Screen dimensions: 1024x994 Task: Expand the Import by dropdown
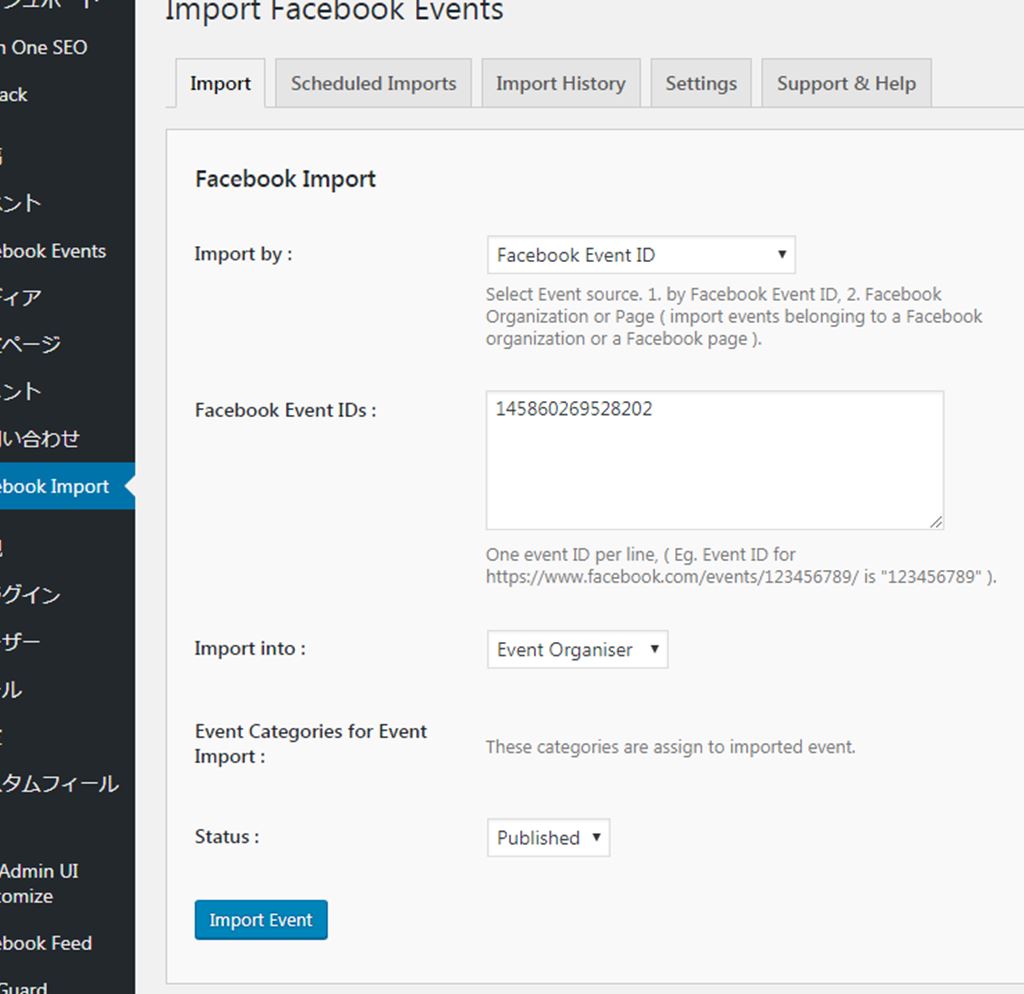pos(640,255)
